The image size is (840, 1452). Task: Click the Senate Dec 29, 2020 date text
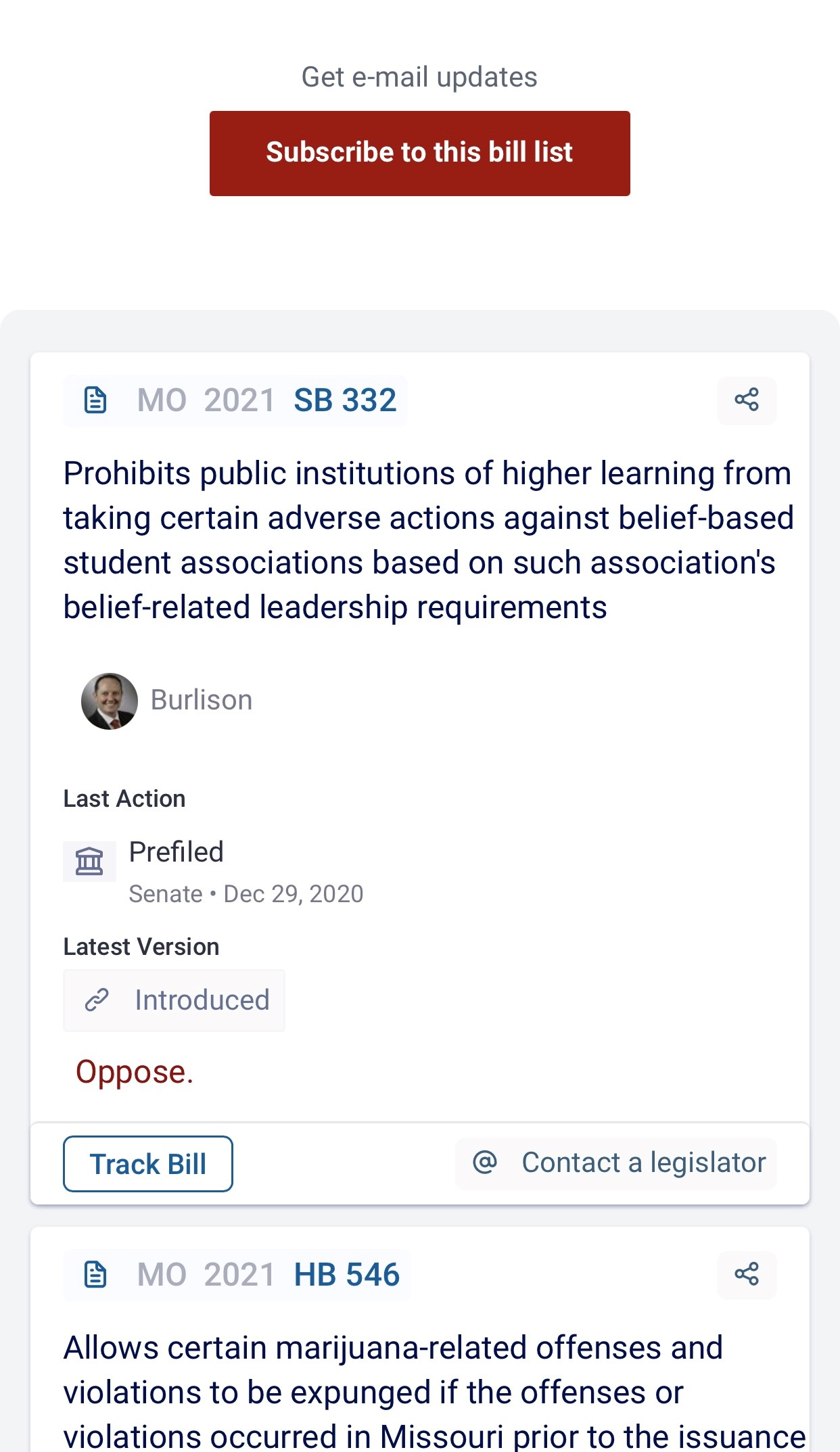(x=246, y=894)
